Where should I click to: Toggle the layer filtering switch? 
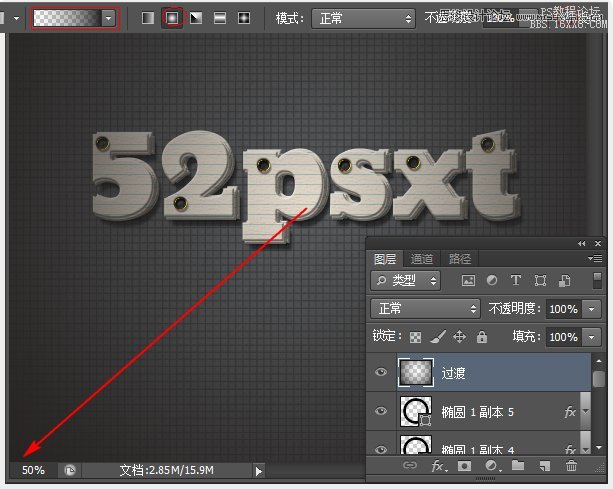(x=597, y=281)
